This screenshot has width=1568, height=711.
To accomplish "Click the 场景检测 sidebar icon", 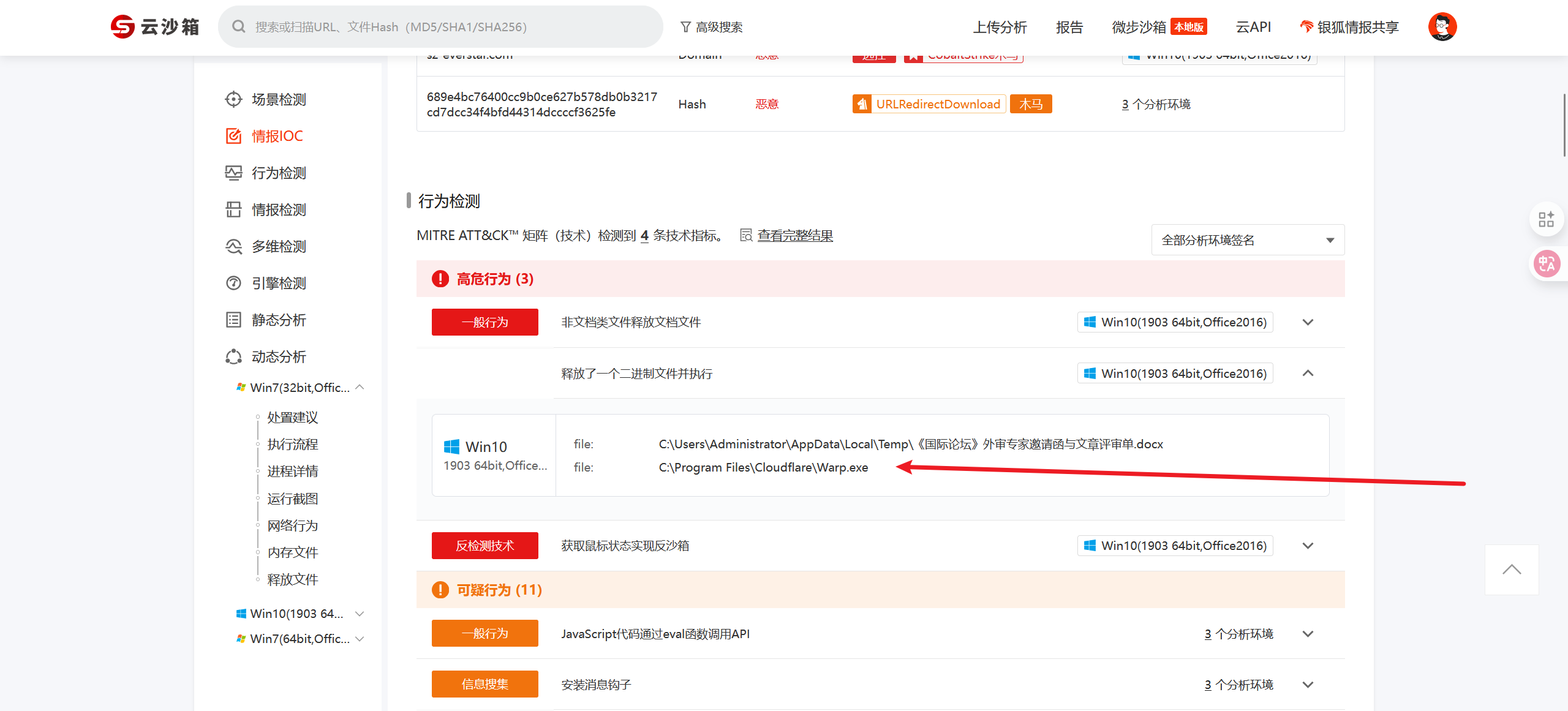I will click(x=233, y=99).
